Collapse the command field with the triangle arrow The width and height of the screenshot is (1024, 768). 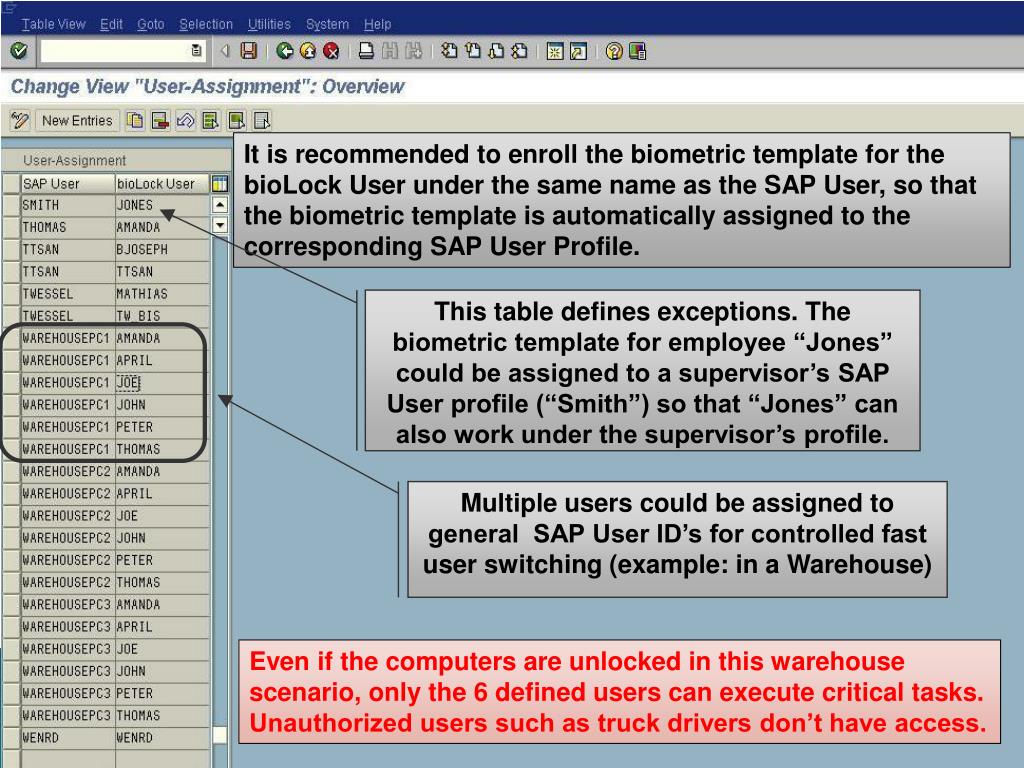225,50
